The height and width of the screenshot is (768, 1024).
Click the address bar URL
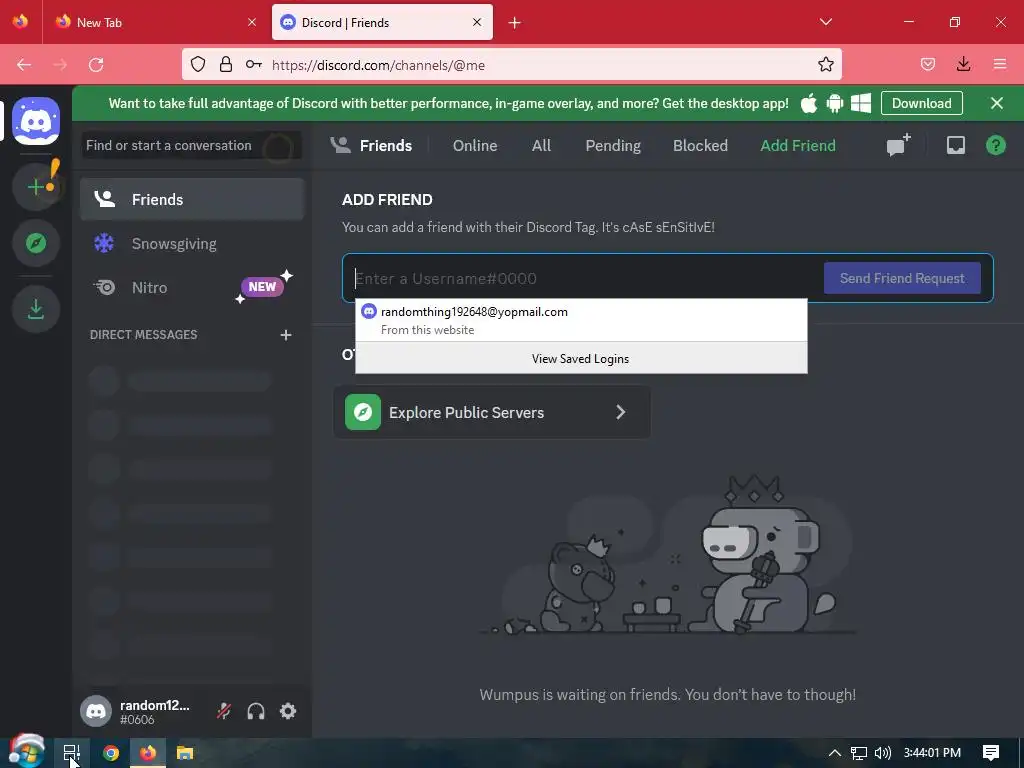coord(378,65)
